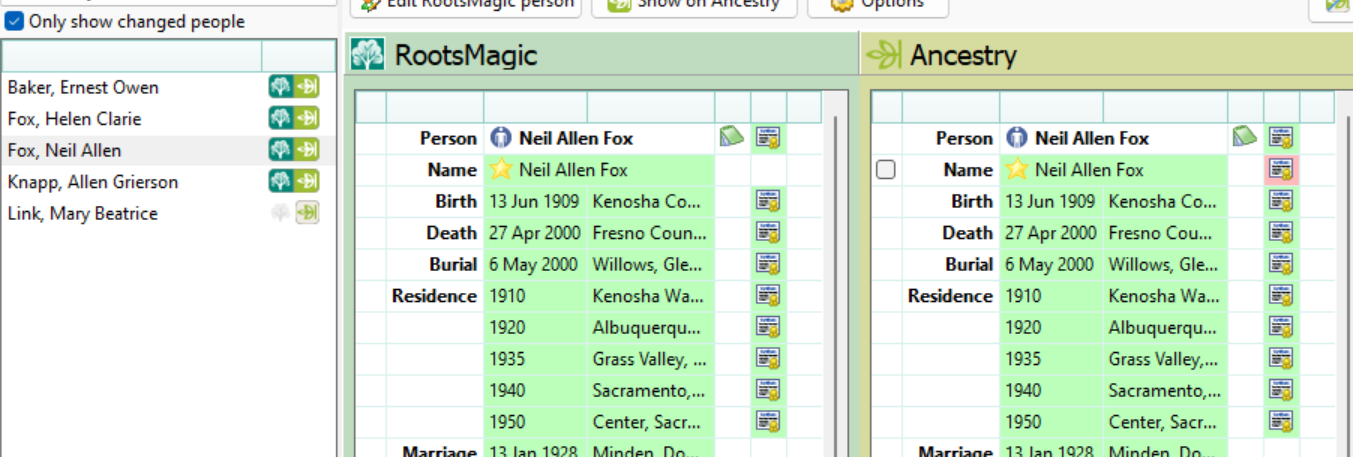Screen dimensions: 1353x457
Task: Click the RootsMagic tree icon for Baker, Ernest Owen
Action: (x=280, y=87)
